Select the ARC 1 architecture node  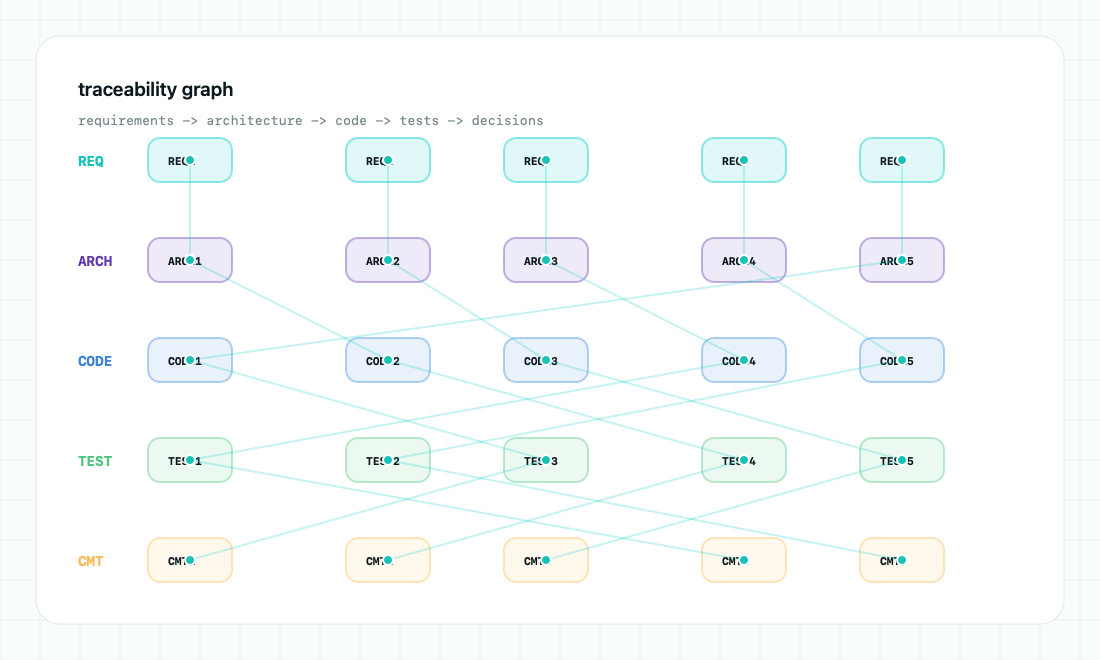[x=189, y=260]
